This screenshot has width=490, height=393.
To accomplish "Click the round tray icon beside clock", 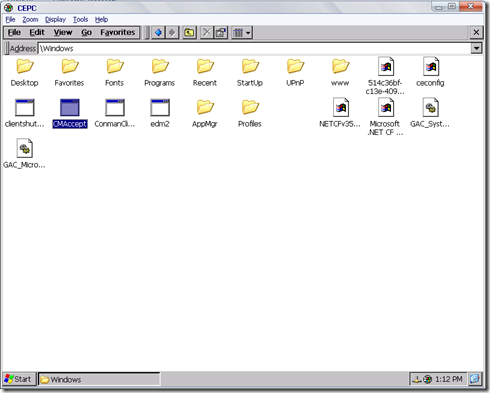I will click(427, 379).
